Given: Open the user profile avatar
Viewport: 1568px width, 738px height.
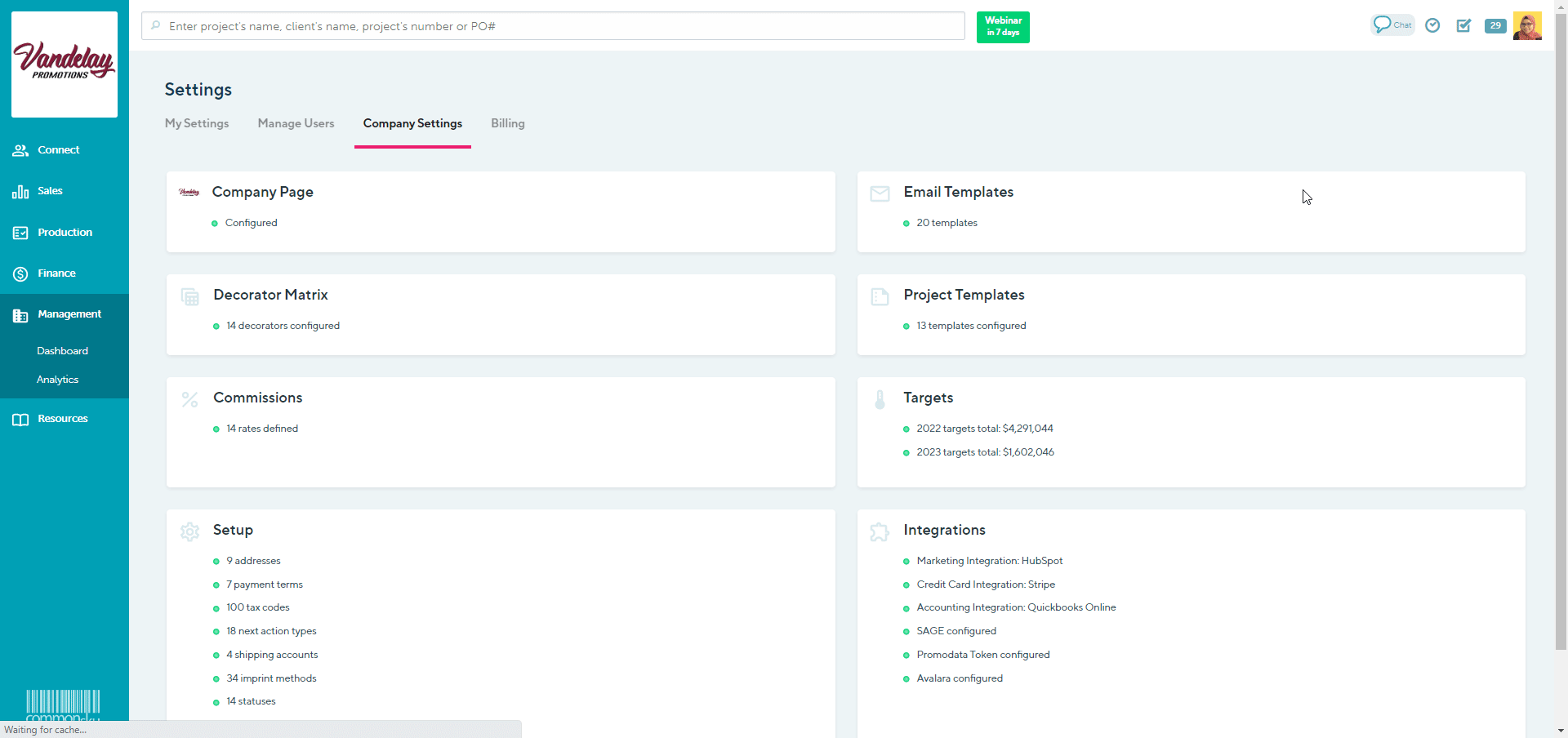Looking at the screenshot, I should (x=1526, y=26).
